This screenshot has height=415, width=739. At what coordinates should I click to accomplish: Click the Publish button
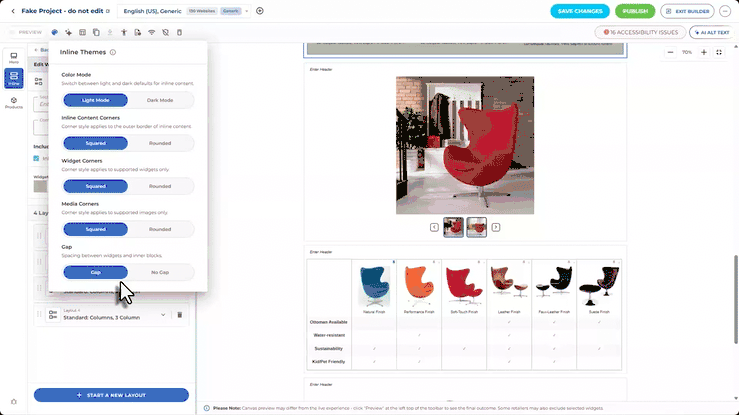tap(635, 11)
